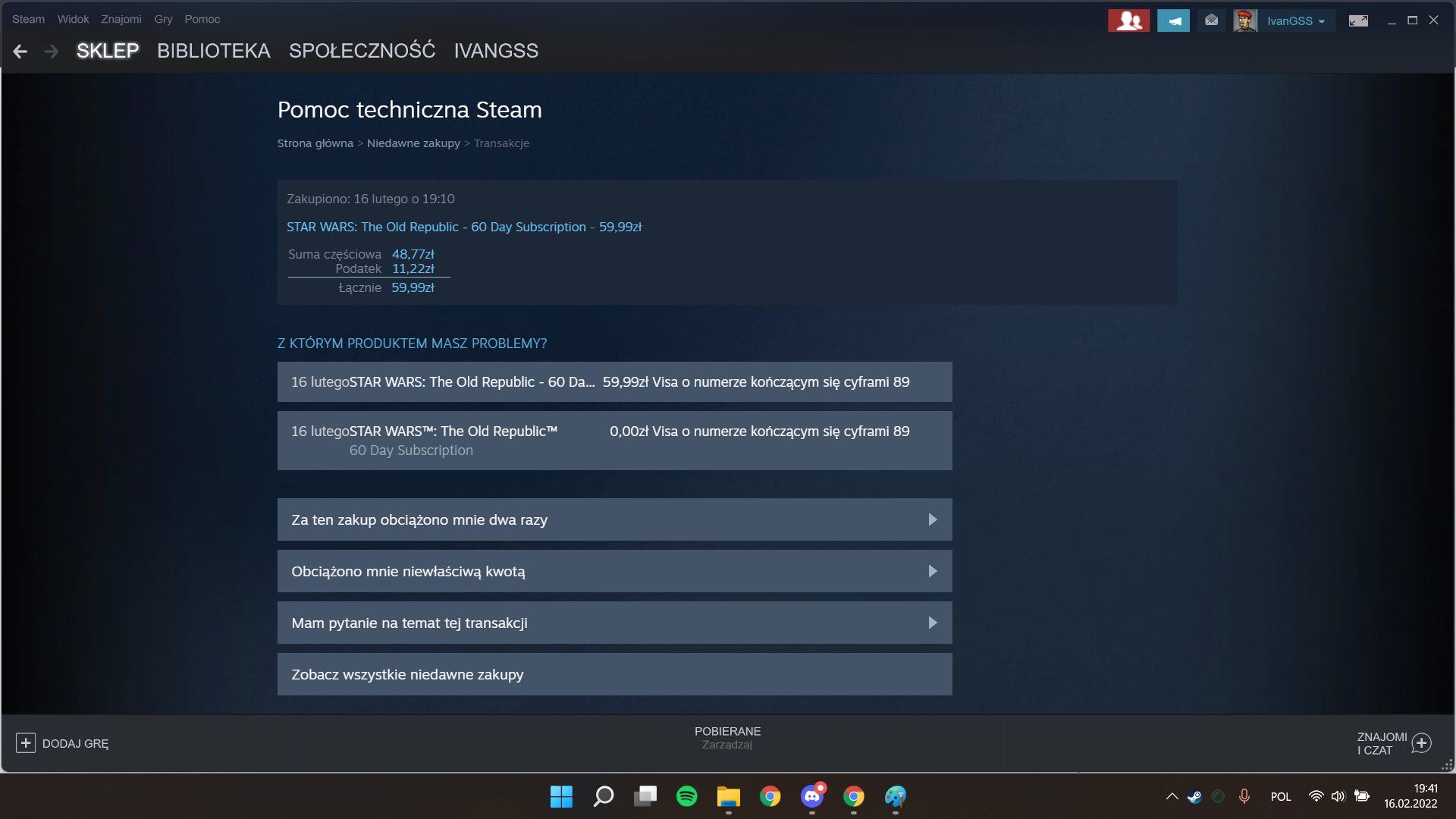Viewport: 1456px width, 819px height.
Task: Go forward with the right arrow
Action: (x=52, y=52)
